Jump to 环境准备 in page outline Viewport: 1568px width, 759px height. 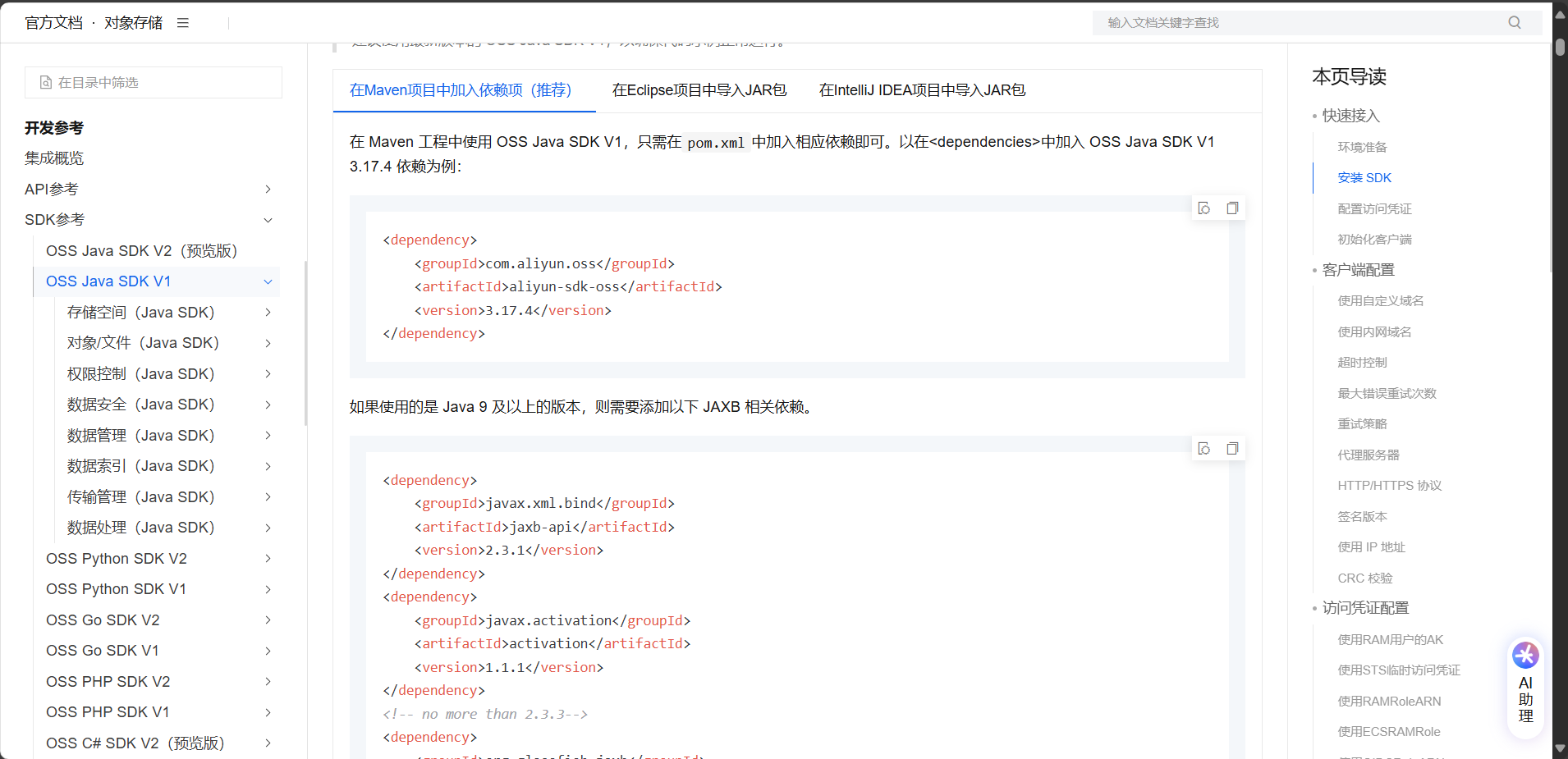(1363, 147)
